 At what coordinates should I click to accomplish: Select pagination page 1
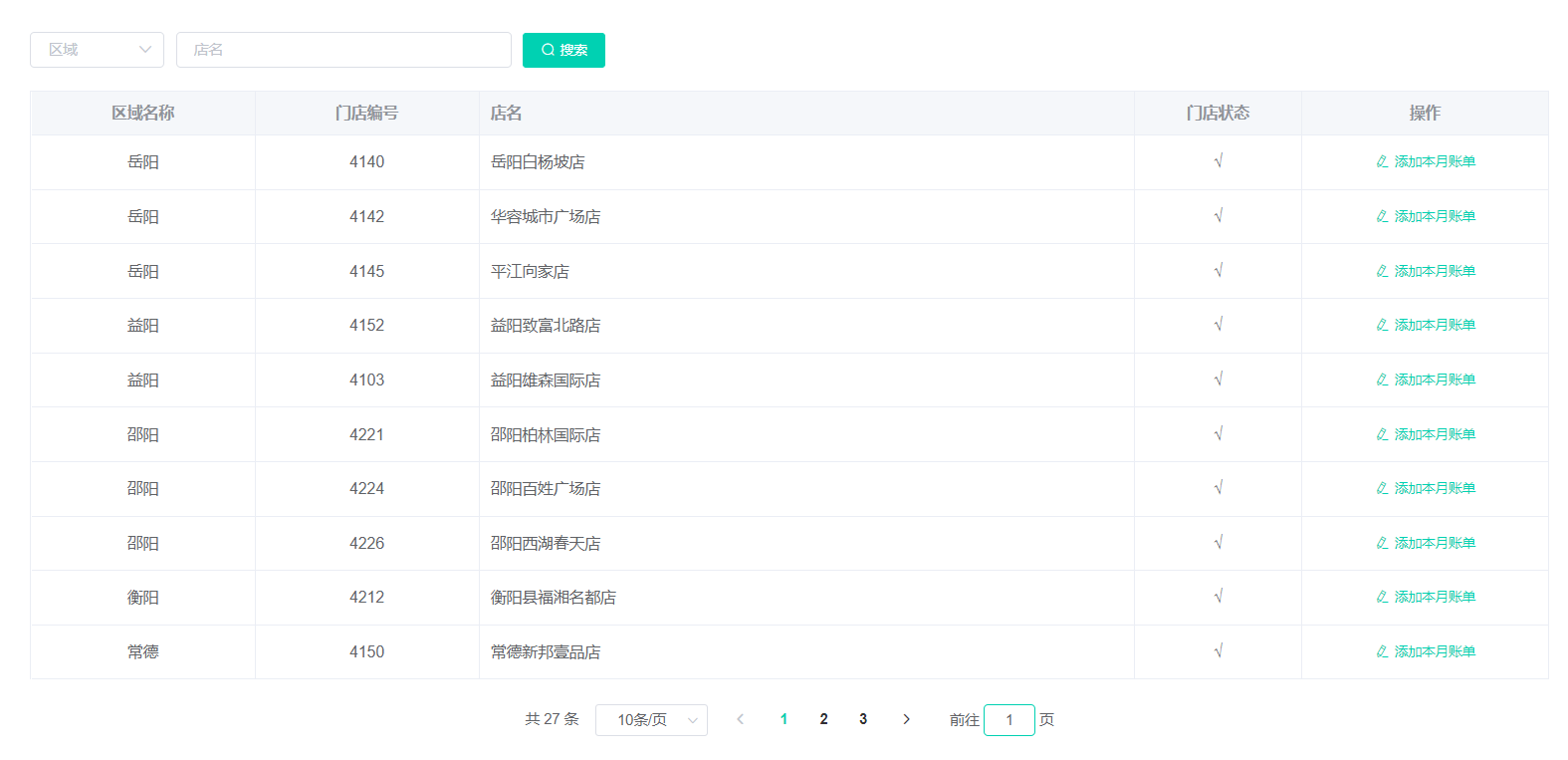(784, 719)
